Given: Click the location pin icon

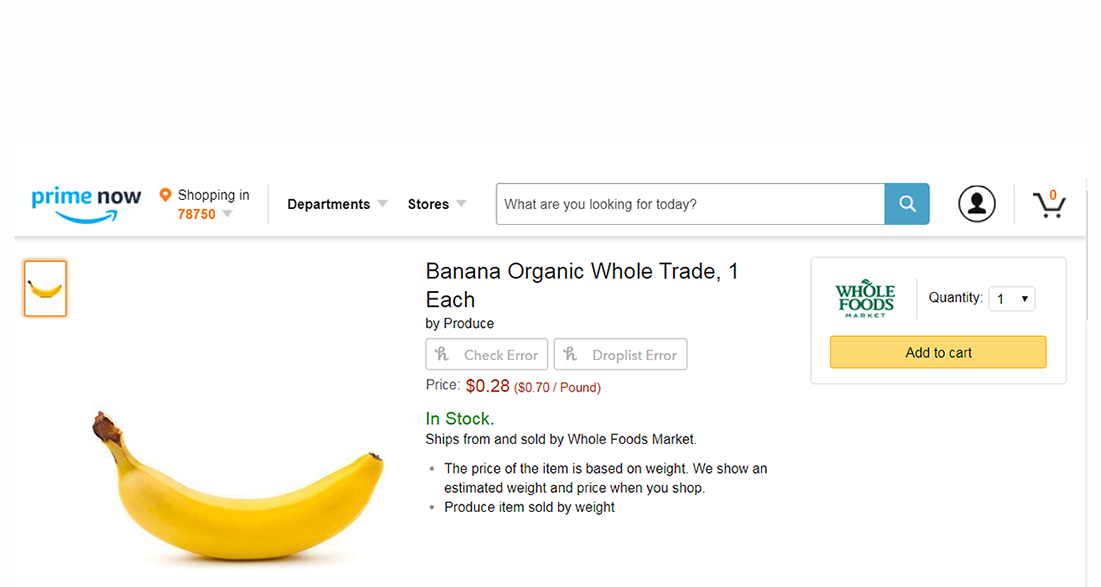Looking at the screenshot, I should 166,194.
